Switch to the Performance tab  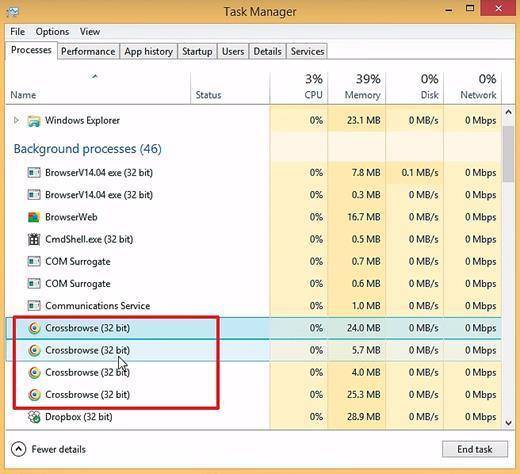88,51
